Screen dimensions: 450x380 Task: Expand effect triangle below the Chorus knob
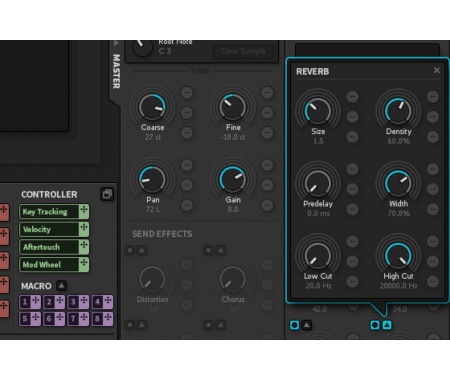[220, 325]
